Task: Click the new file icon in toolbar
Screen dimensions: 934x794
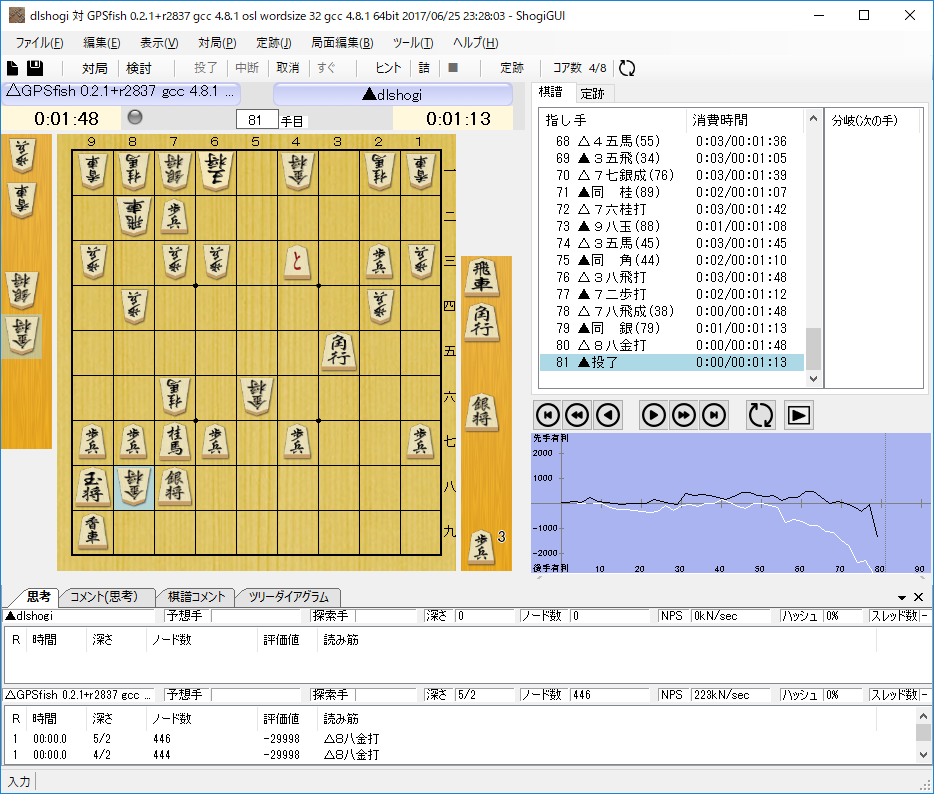Action: point(13,68)
